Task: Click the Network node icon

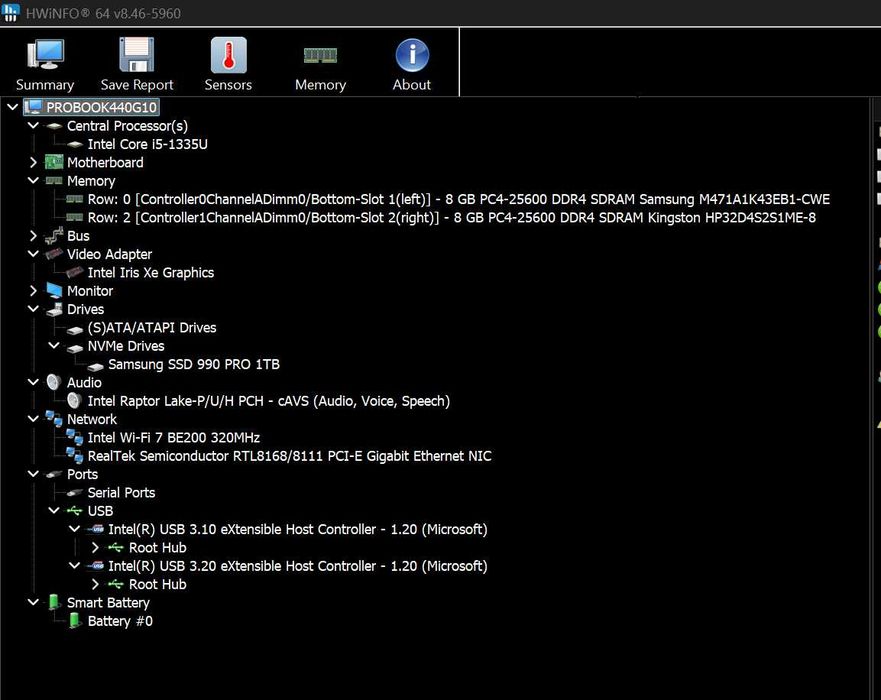Action: point(54,419)
